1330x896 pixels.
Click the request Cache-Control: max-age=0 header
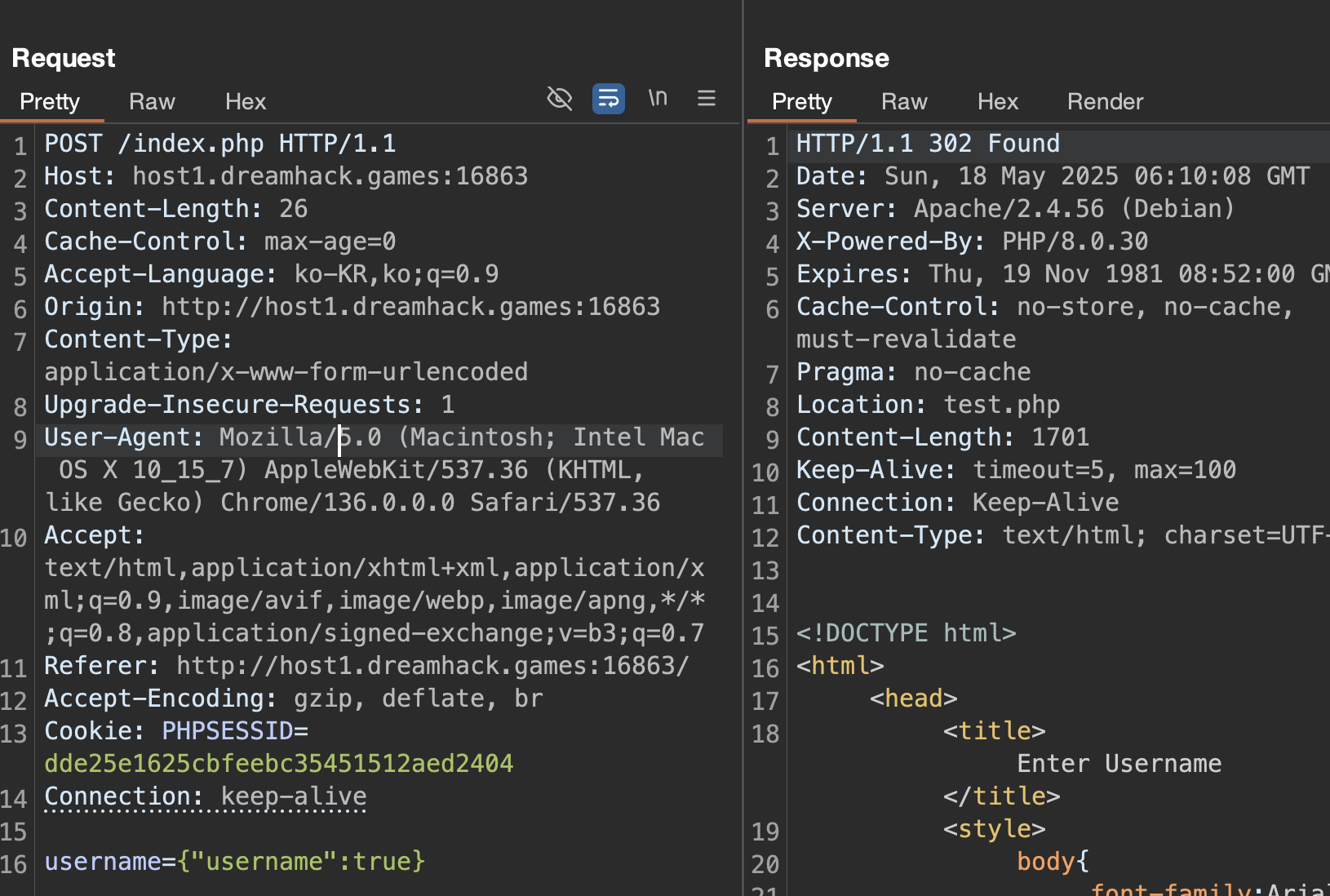[220, 242]
